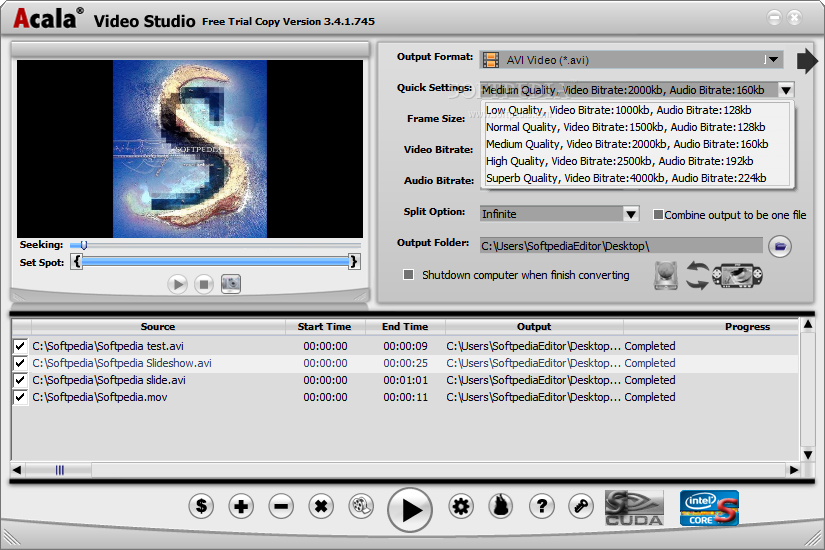This screenshot has width=825, height=550.
Task: Click the large arrow next to Output Format
Action: [807, 61]
